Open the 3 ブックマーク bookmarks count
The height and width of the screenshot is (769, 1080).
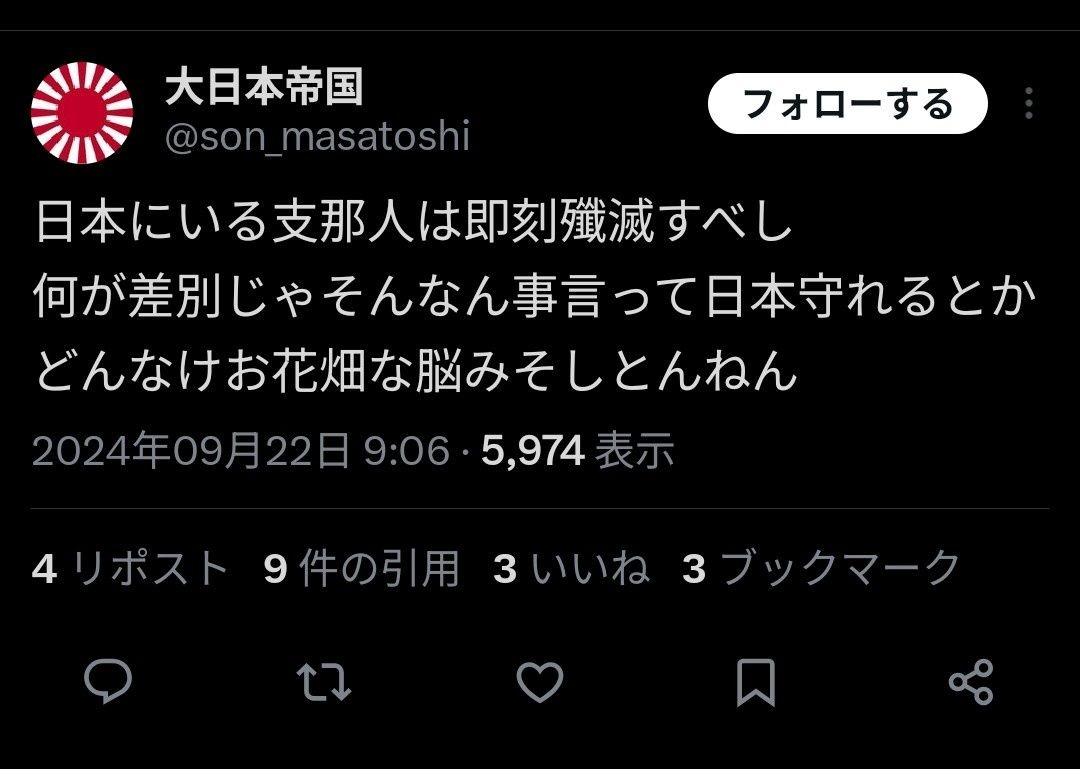pyautogui.click(x=821, y=569)
